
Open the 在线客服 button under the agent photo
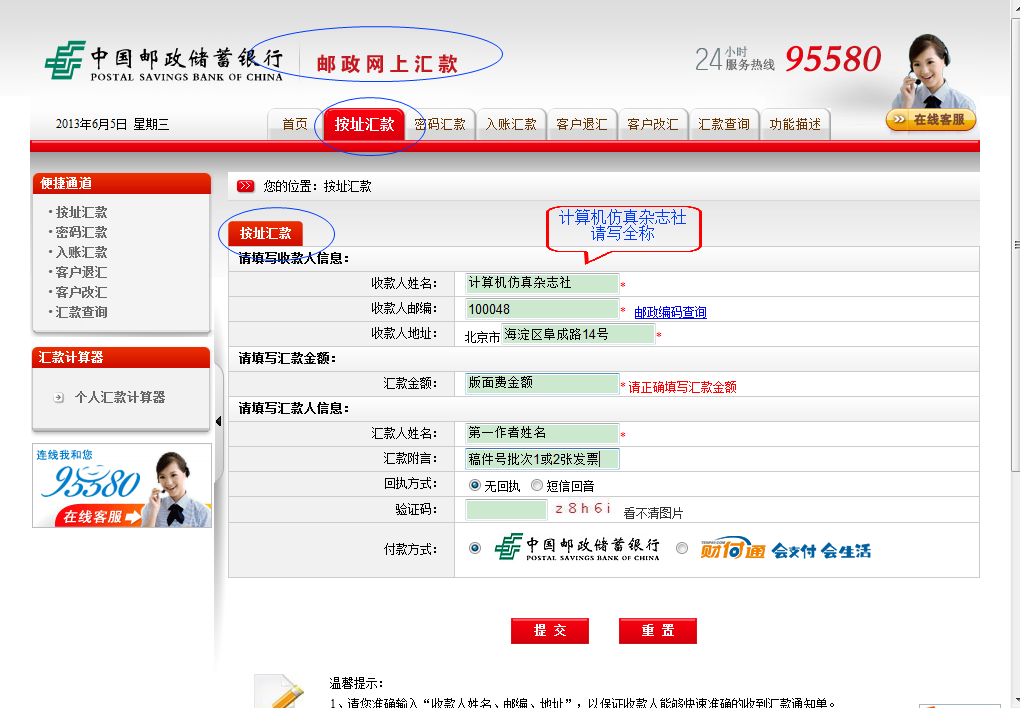pos(931,120)
